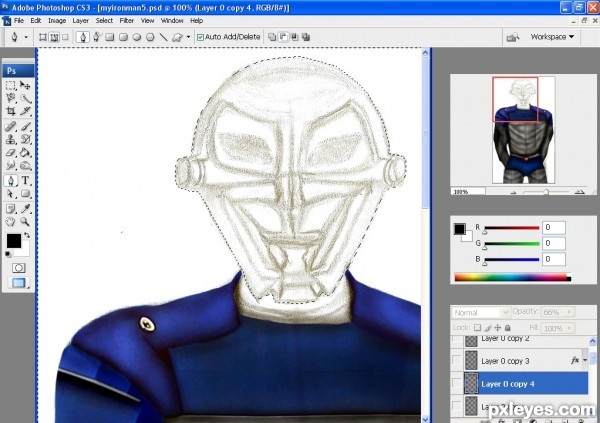Open the Normal blend mode dropdown
Viewport: 600px width, 423px height.
pos(481,312)
